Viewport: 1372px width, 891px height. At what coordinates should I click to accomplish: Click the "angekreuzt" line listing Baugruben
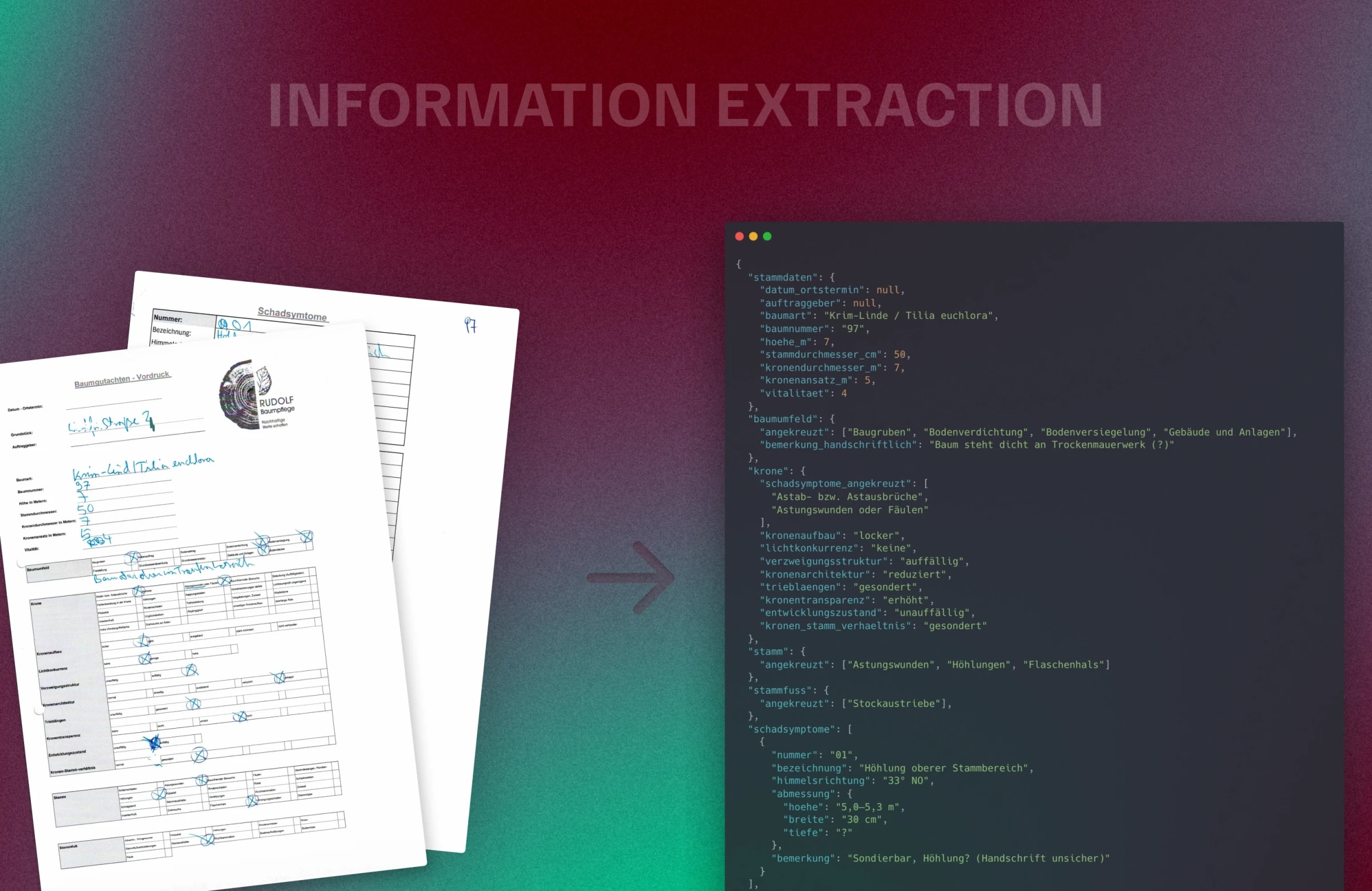point(1028,432)
